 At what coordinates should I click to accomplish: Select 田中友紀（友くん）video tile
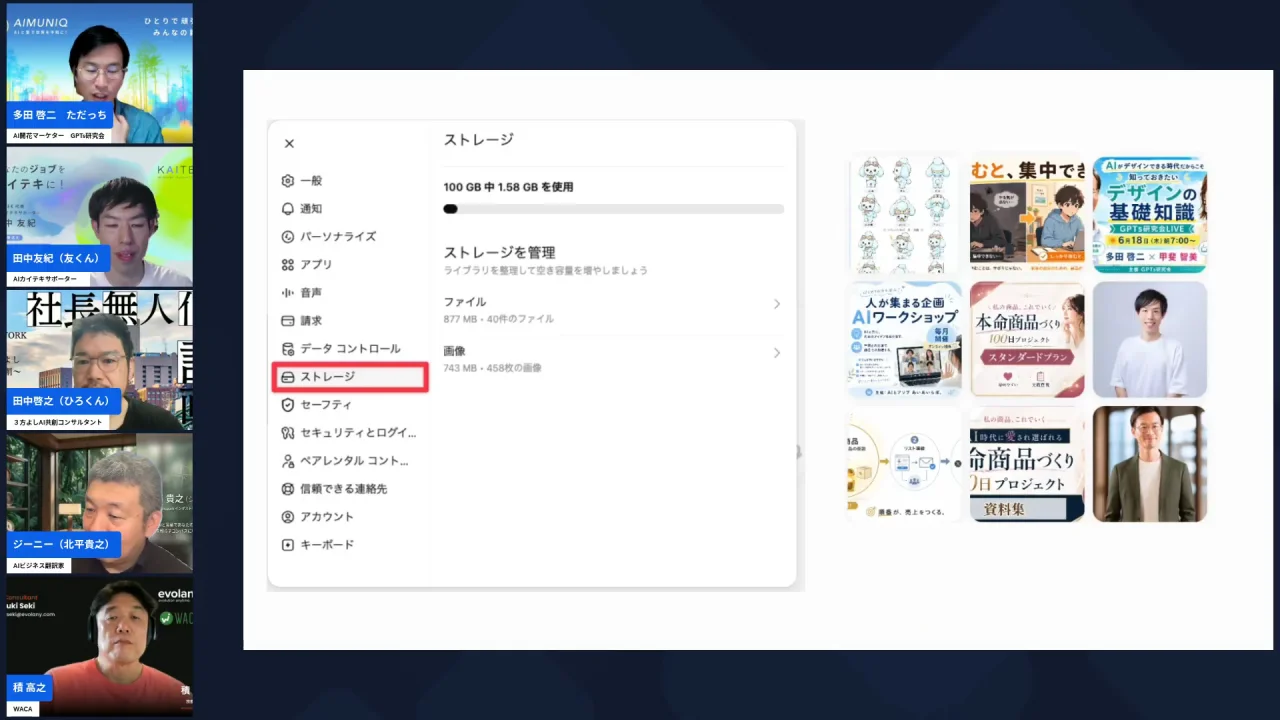(100, 216)
